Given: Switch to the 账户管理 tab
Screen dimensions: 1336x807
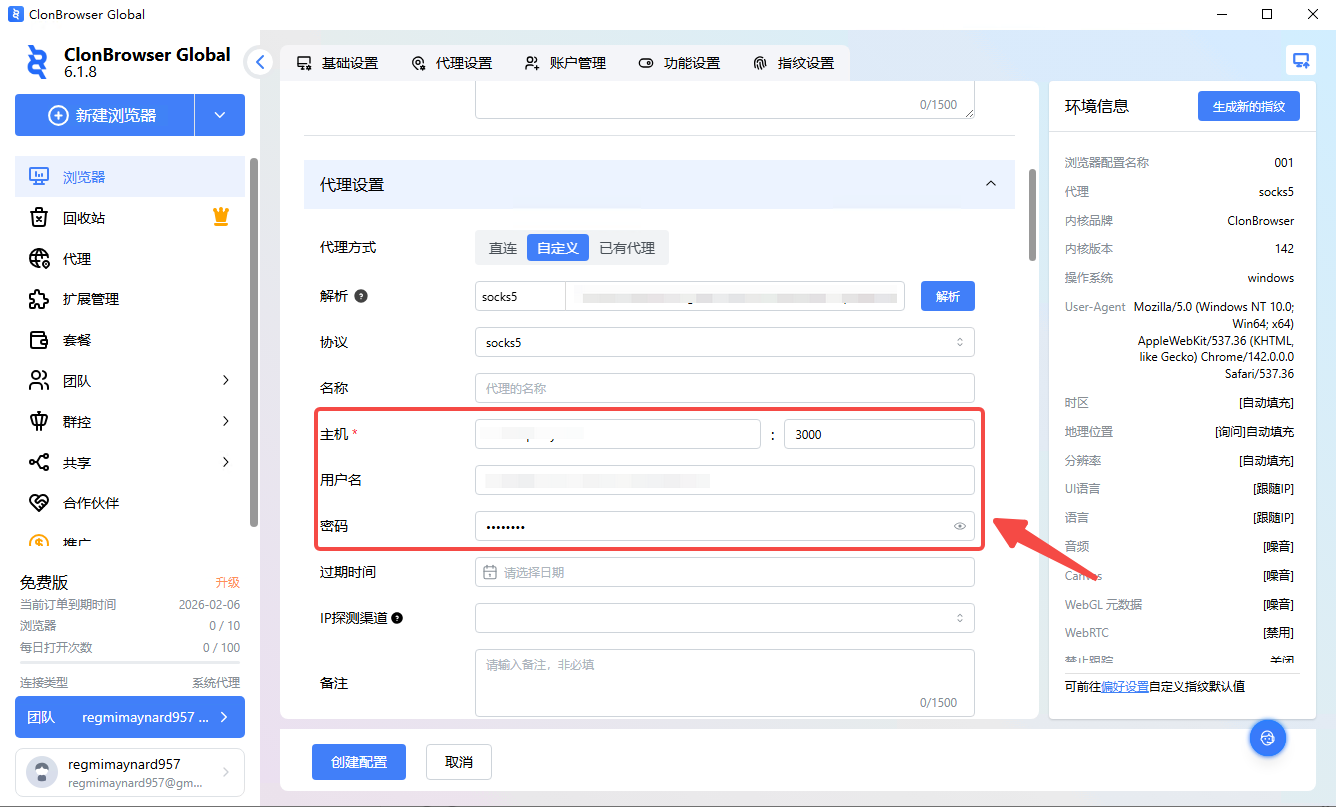Looking at the screenshot, I should 566,63.
